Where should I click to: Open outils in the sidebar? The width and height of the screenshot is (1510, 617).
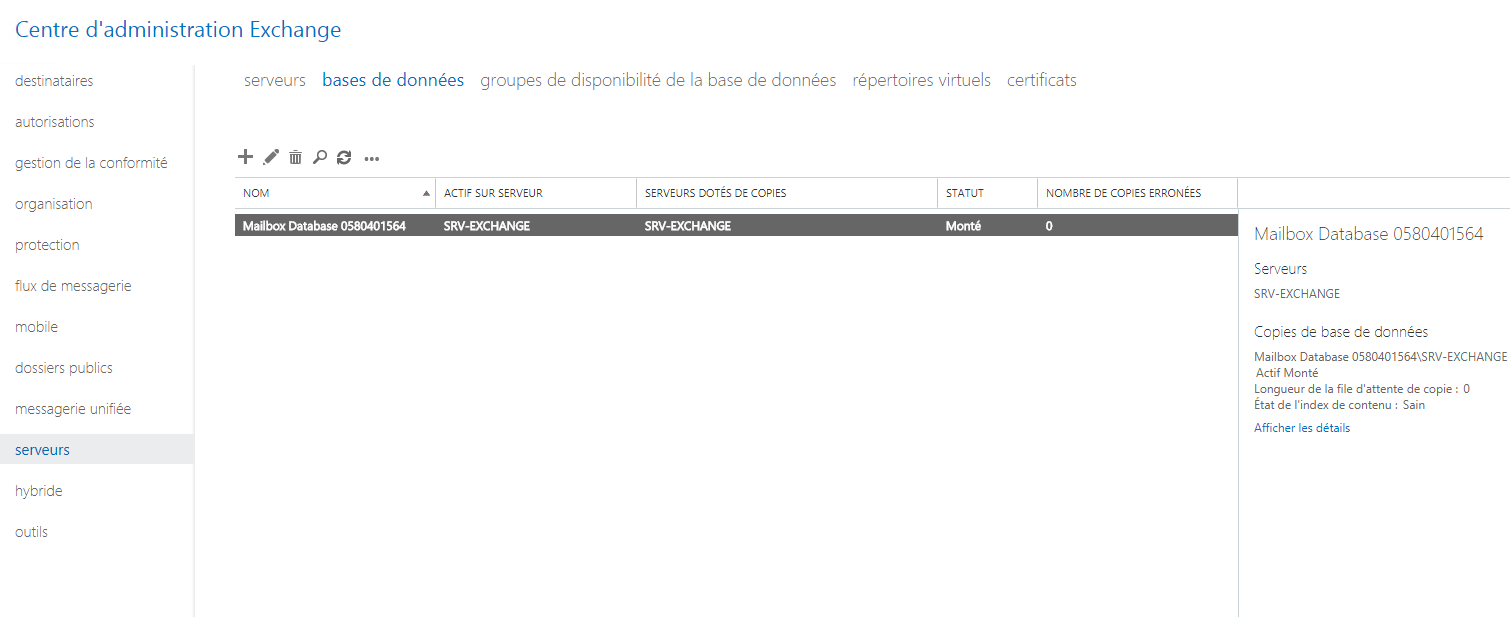pos(31,532)
